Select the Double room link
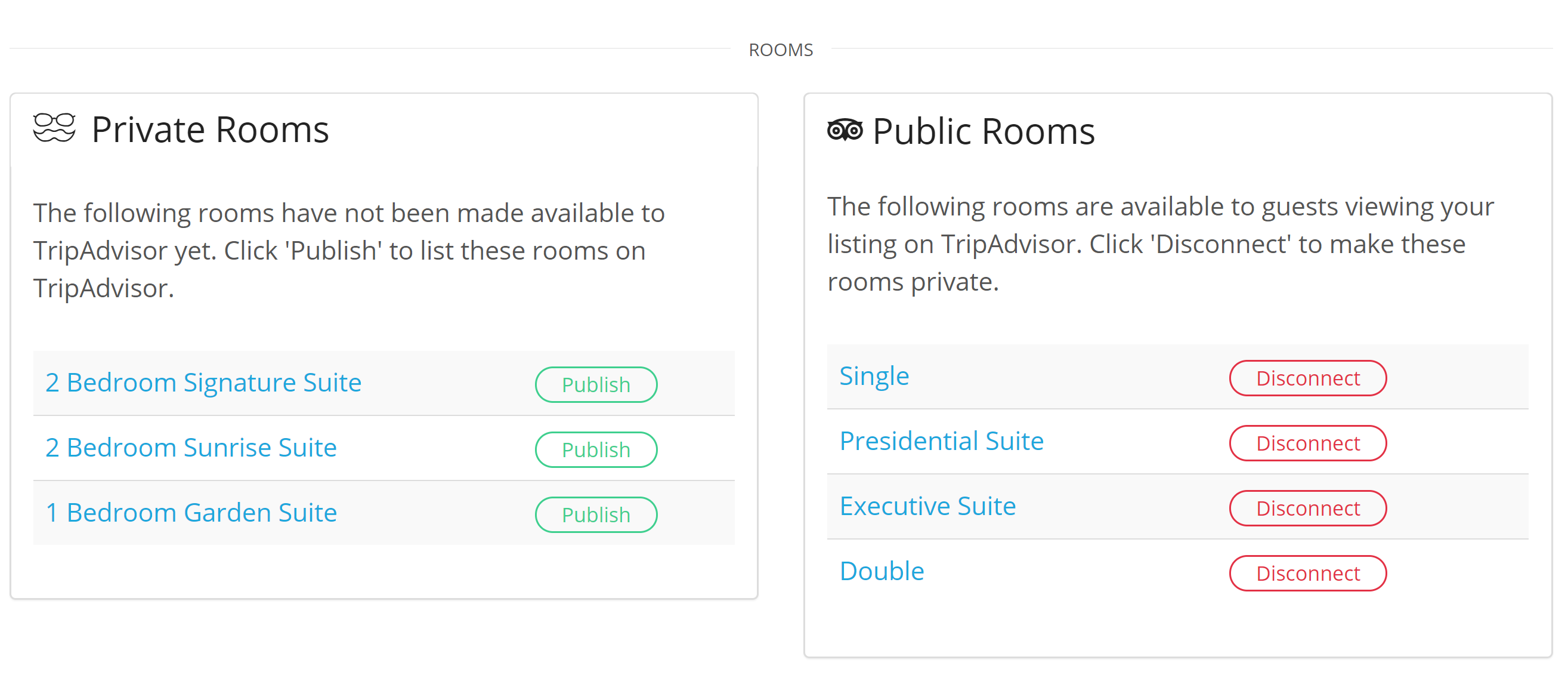 point(879,570)
